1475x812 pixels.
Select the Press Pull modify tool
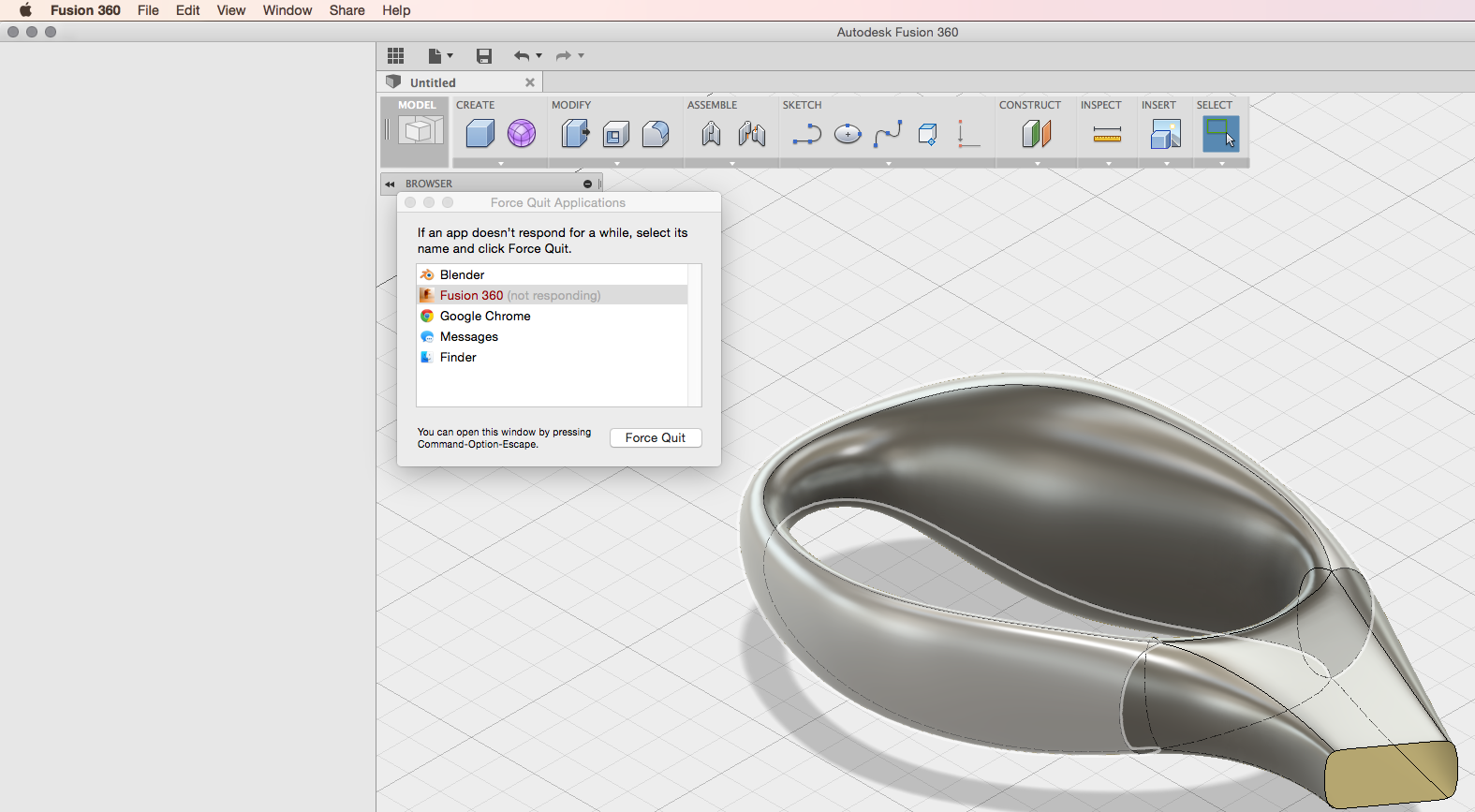[x=575, y=134]
